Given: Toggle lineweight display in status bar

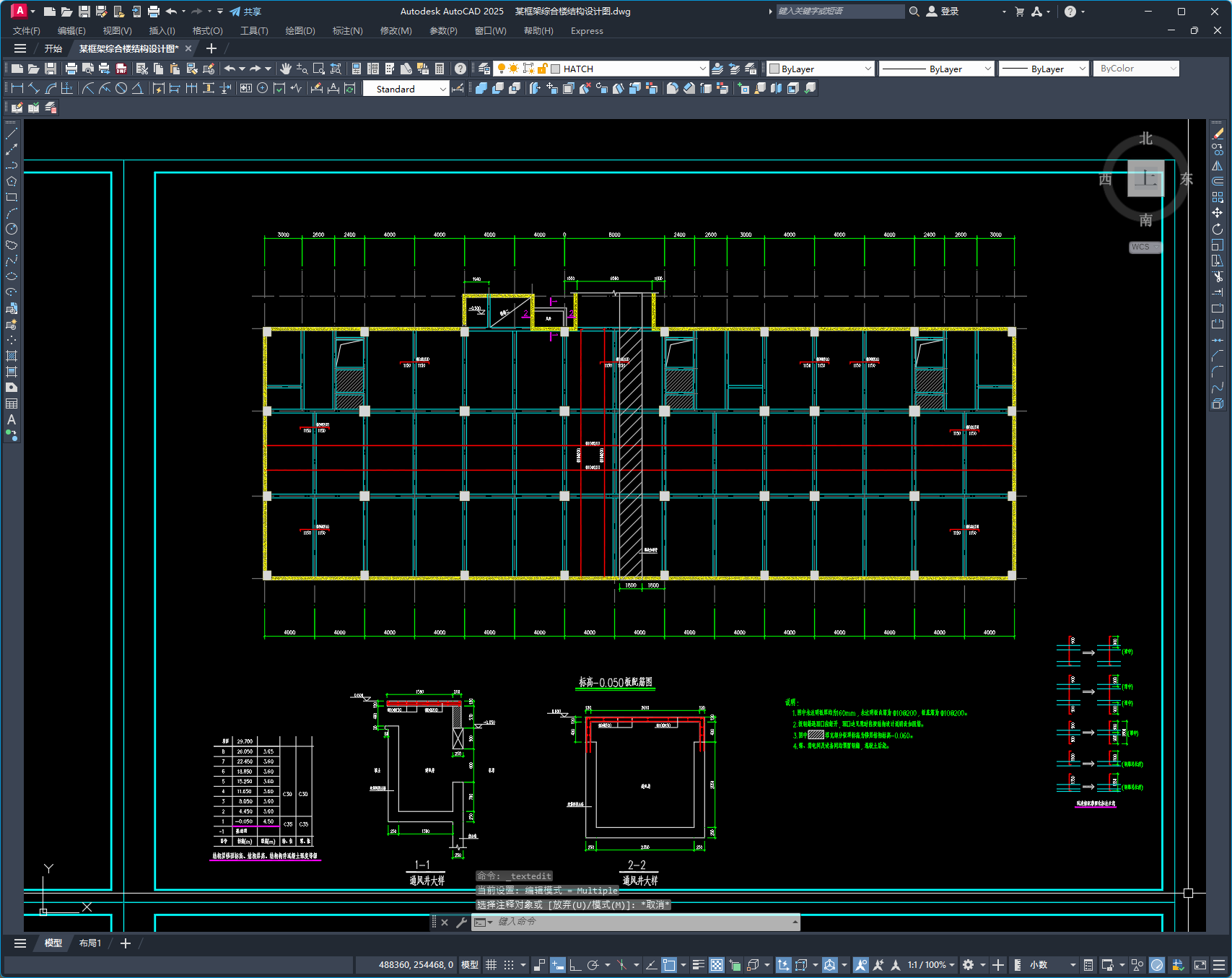Looking at the screenshot, I should tap(698, 965).
